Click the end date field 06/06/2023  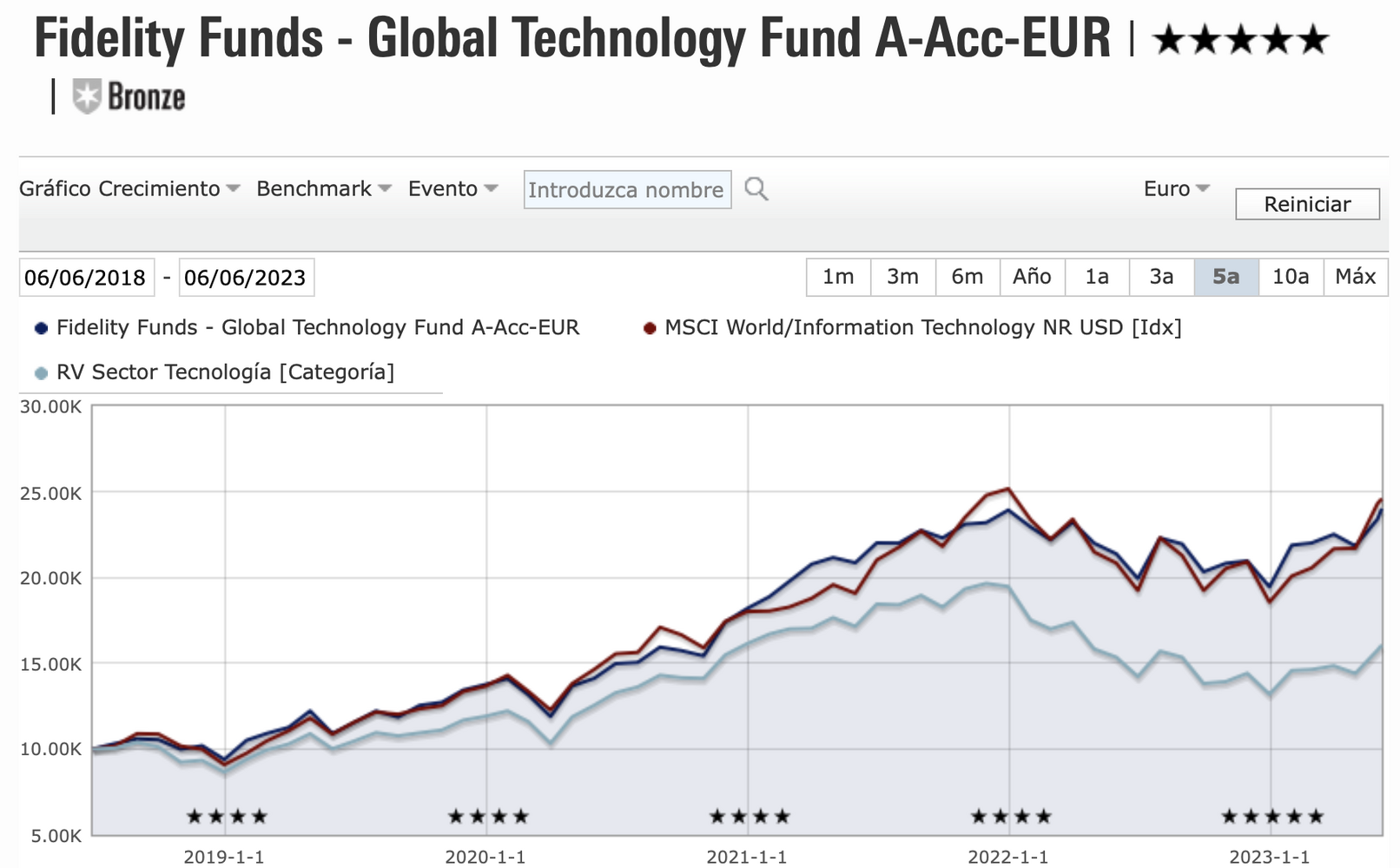tap(246, 278)
